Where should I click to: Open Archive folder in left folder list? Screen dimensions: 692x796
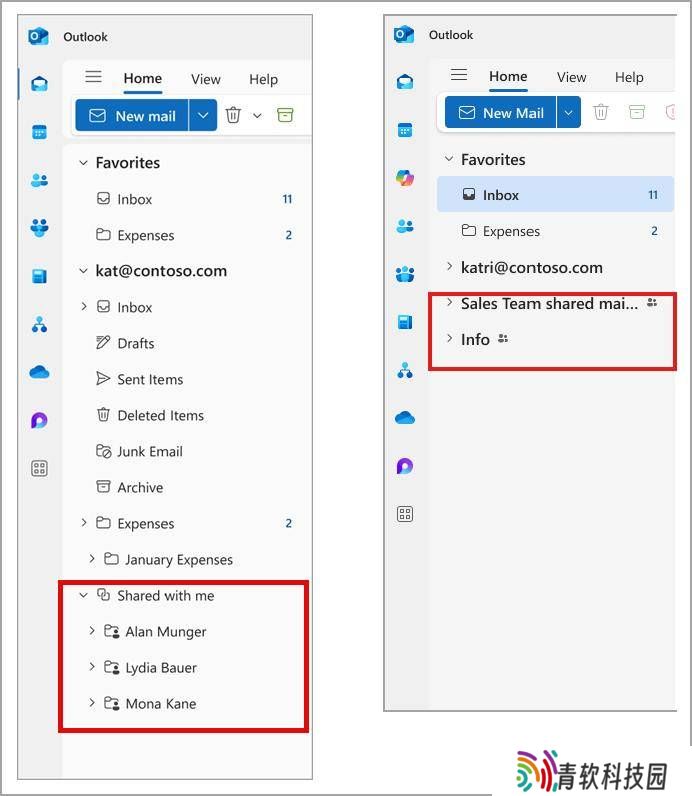(129, 487)
